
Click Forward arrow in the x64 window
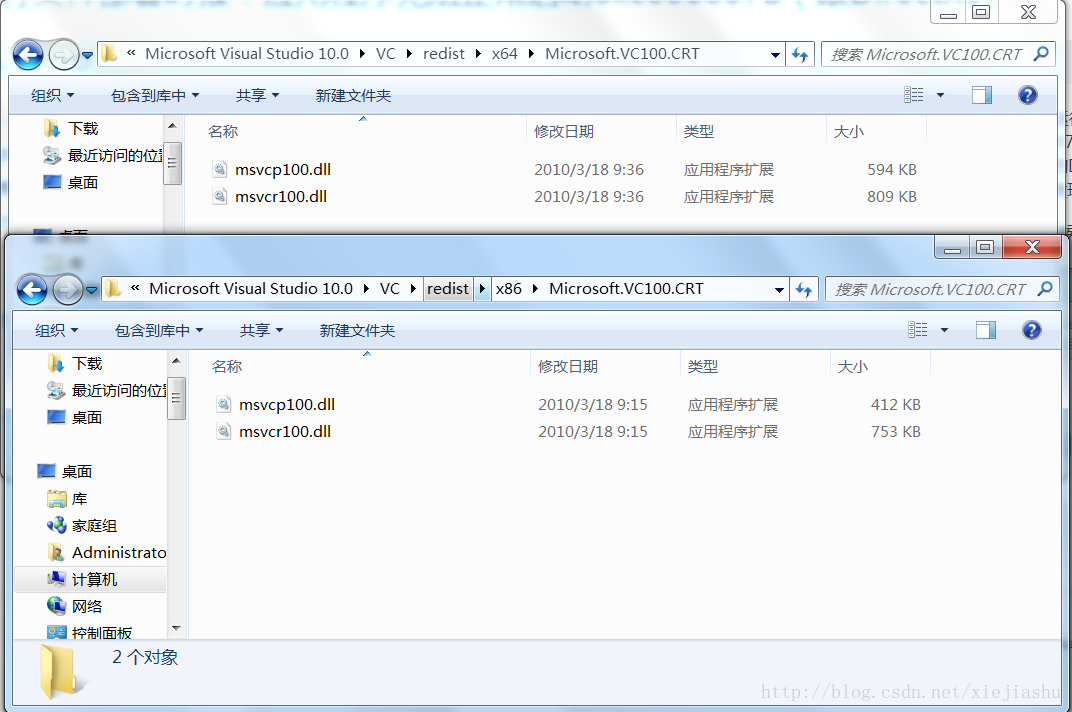click(x=64, y=55)
